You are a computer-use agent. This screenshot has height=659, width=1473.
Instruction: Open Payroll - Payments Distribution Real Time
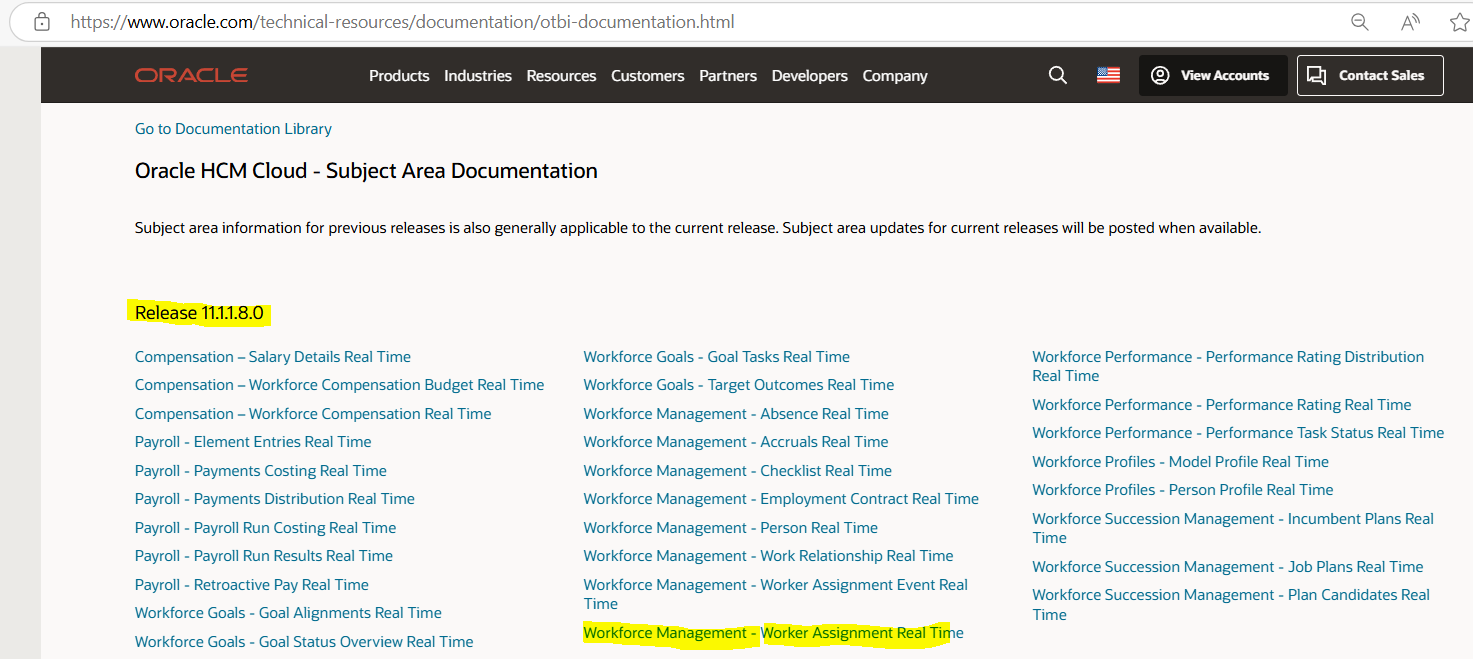pyautogui.click(x=275, y=499)
